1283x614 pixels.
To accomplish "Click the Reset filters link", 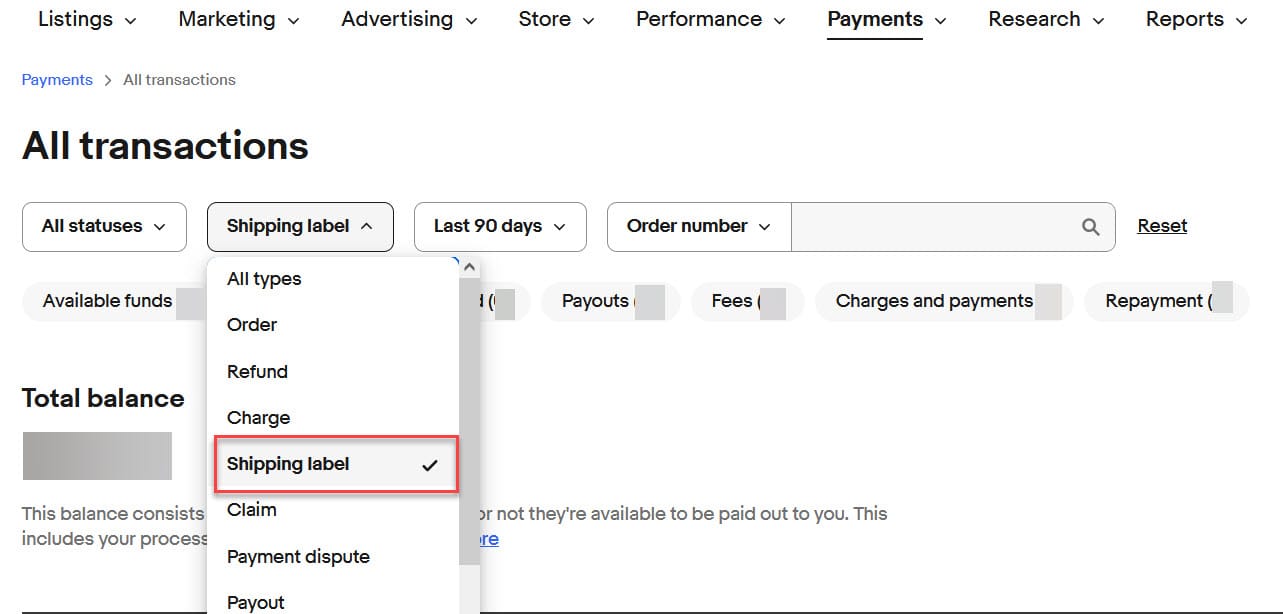I will (x=1162, y=226).
